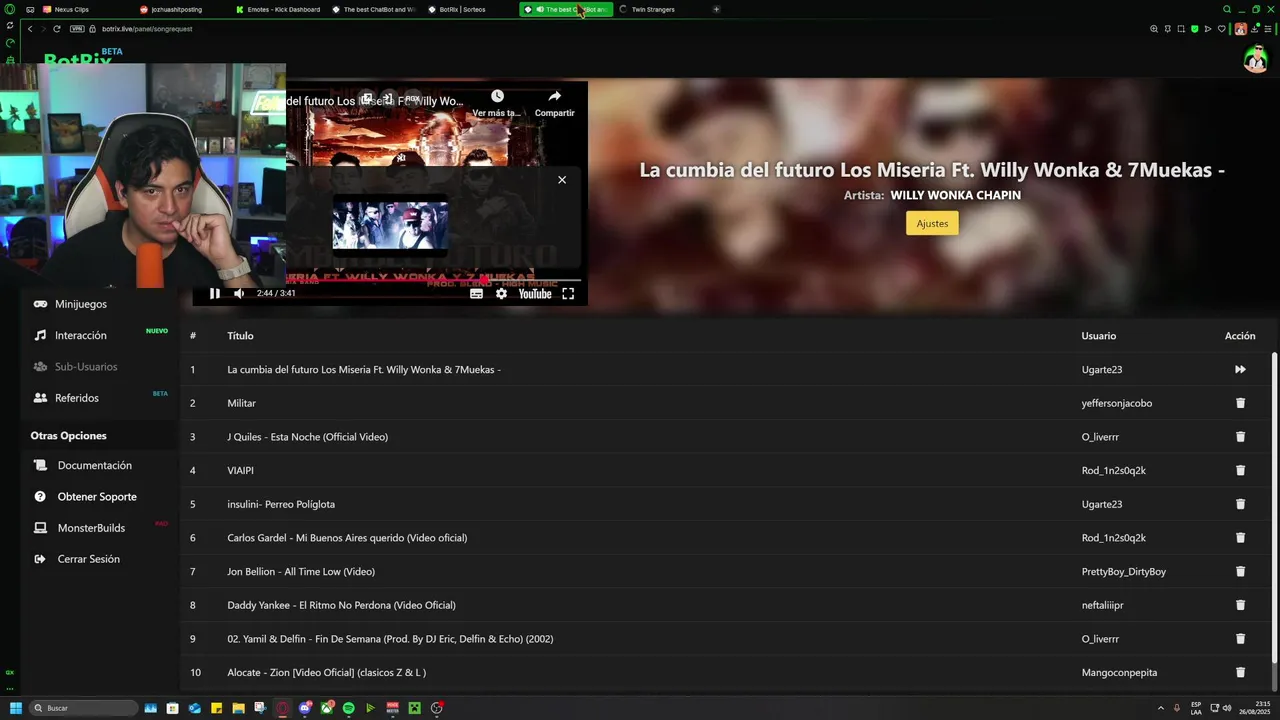Click the video preview thumbnail in overlay
This screenshot has width=1280, height=720.
(390, 224)
